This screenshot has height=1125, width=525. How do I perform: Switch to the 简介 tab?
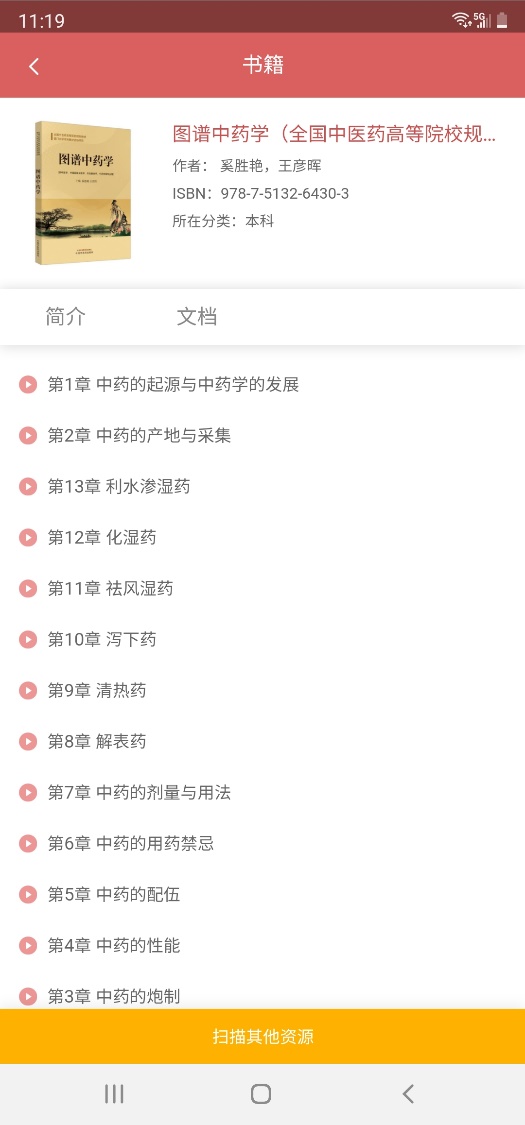click(x=65, y=316)
